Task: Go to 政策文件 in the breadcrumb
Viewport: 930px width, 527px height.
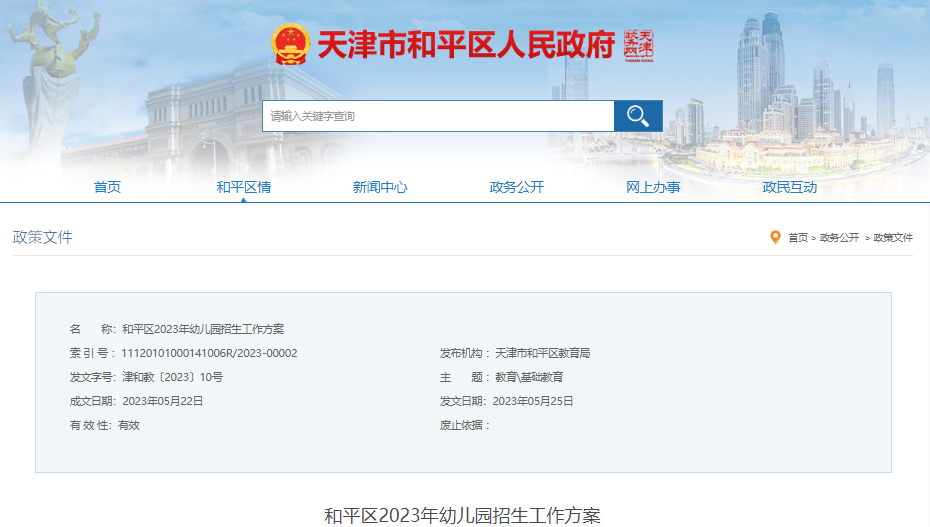Action: (x=893, y=238)
